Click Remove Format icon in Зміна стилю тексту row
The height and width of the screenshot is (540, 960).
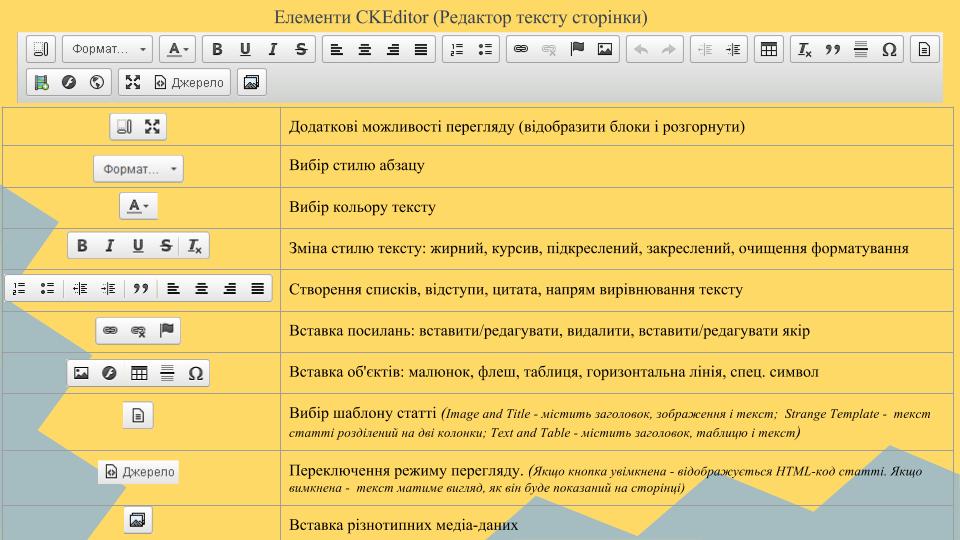pyautogui.click(x=194, y=246)
